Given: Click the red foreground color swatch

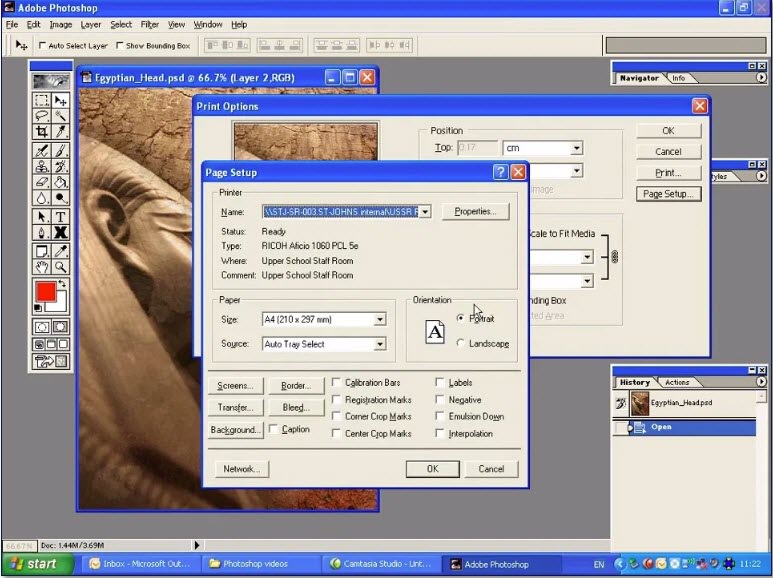Looking at the screenshot, I should pos(44,293).
